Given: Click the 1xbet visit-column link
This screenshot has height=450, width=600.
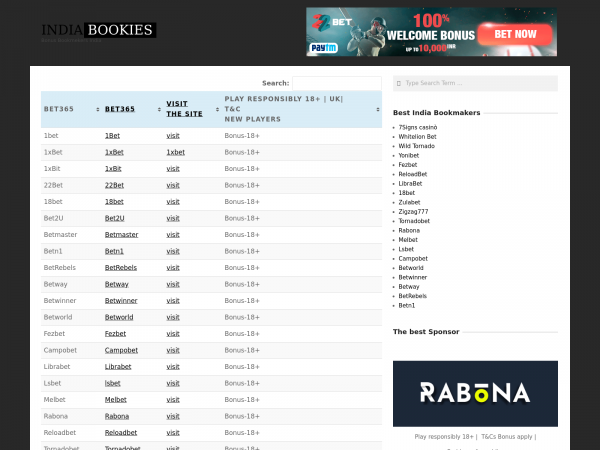Looking at the screenshot, I should pyautogui.click(x=175, y=152).
